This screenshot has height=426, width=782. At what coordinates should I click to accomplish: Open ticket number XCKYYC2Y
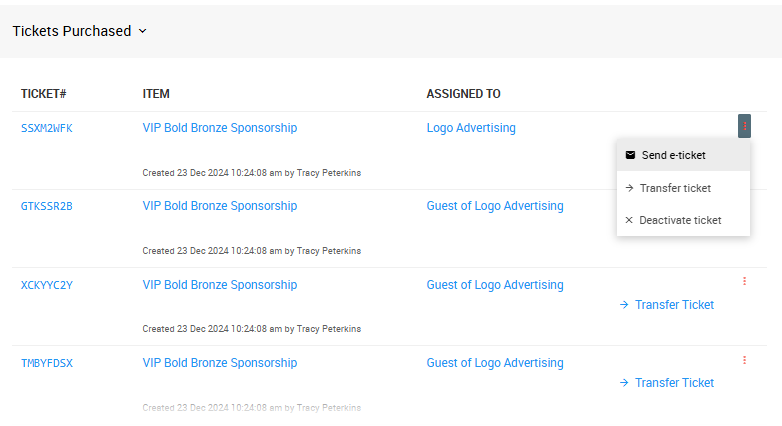(x=47, y=285)
